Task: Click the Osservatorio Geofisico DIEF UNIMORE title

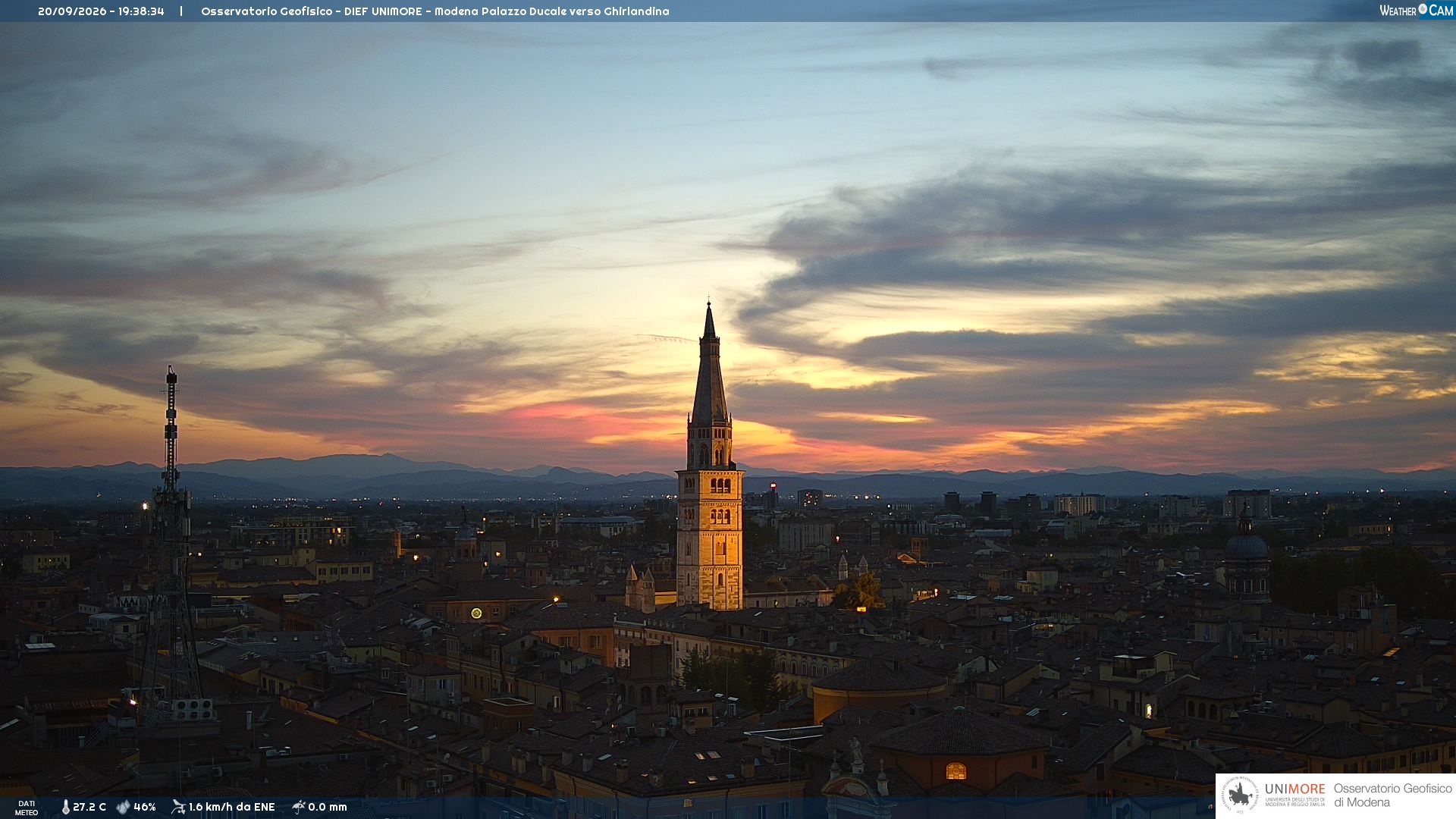Action: tap(435, 11)
